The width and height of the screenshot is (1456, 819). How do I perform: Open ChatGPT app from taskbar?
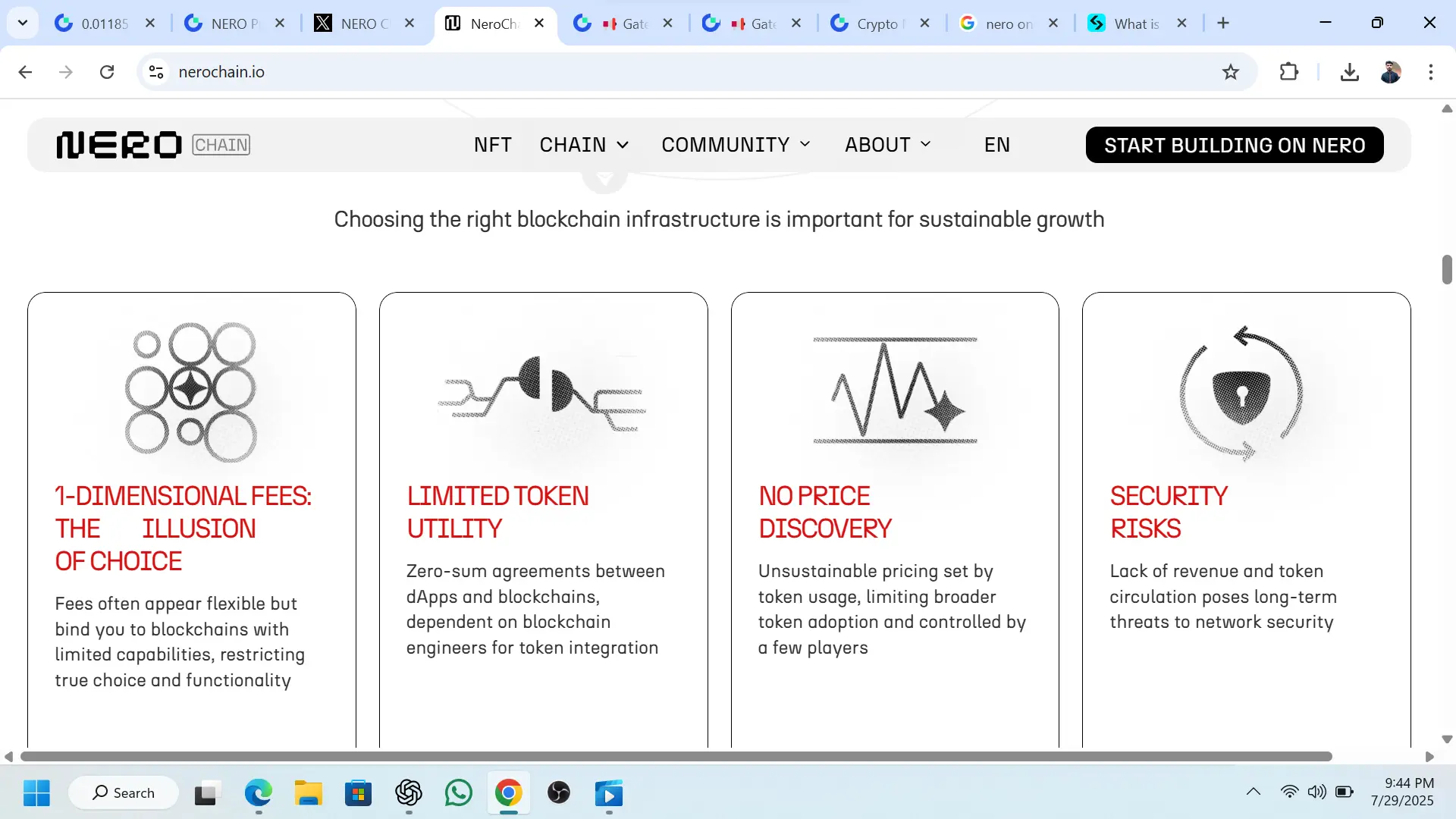pyautogui.click(x=409, y=793)
